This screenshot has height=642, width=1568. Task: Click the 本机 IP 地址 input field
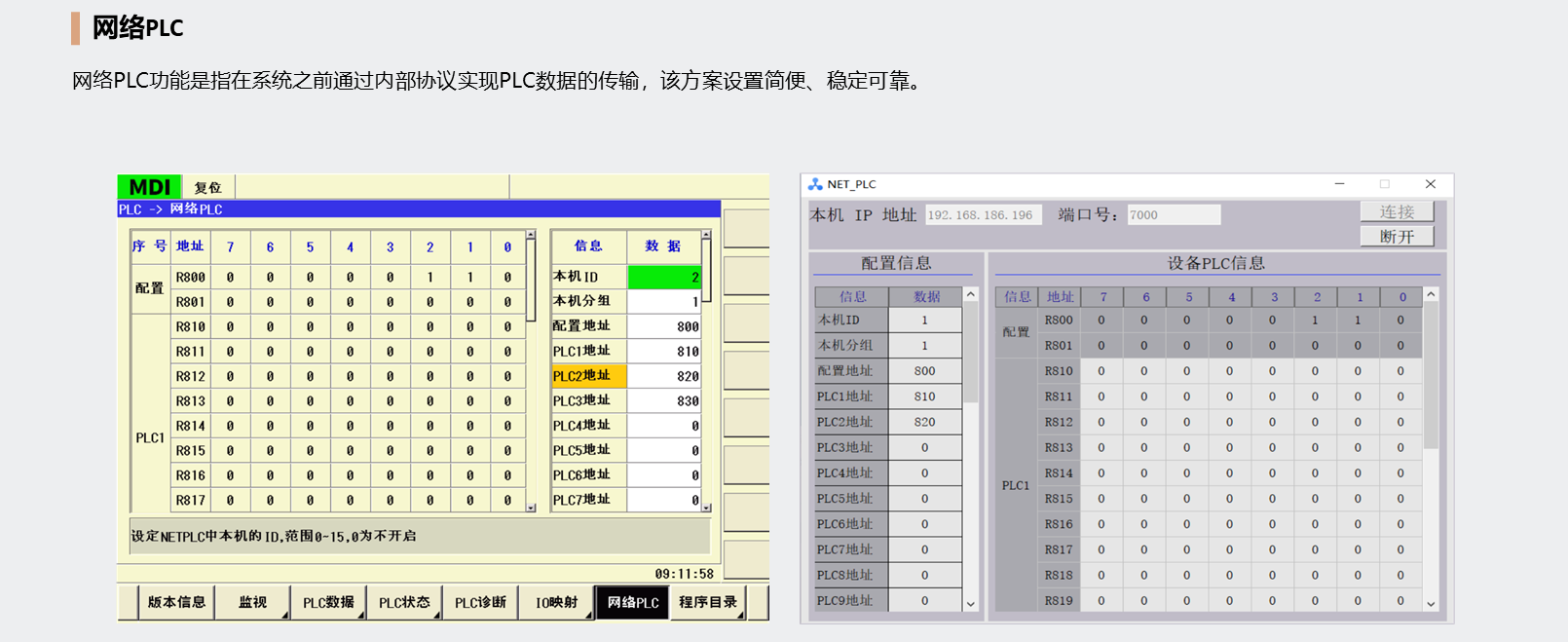[x=983, y=215]
